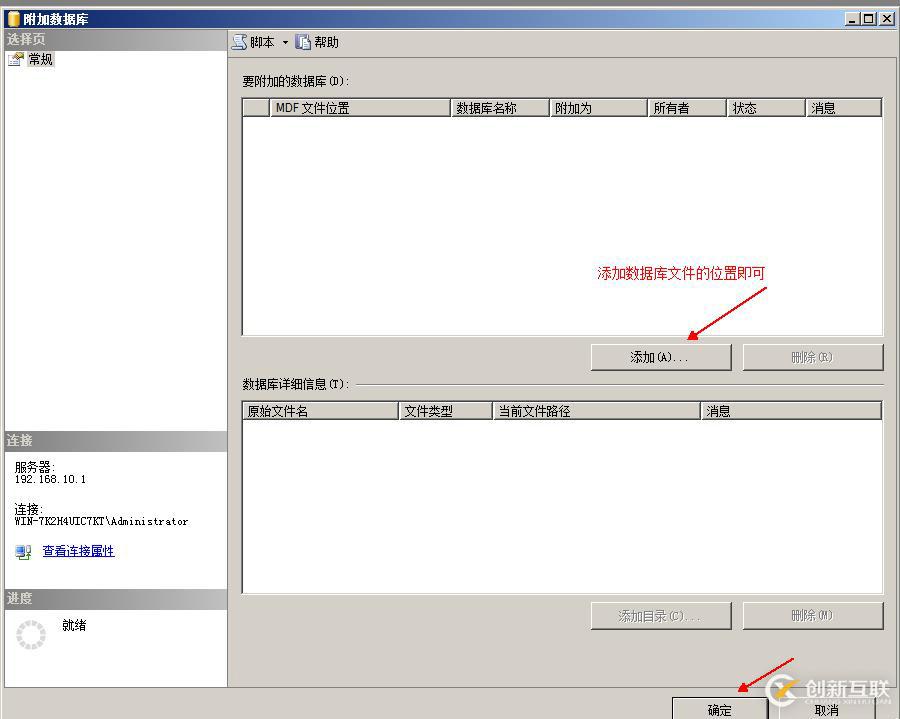Click the 脚本 script scroll icon

[240, 41]
